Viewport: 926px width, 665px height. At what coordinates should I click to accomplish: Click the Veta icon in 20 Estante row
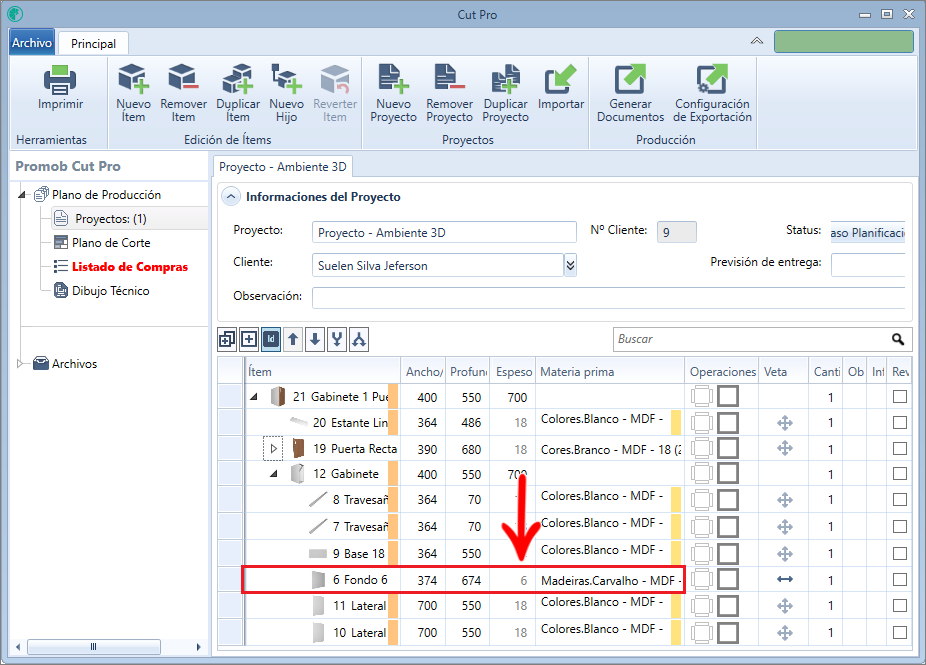click(785, 423)
